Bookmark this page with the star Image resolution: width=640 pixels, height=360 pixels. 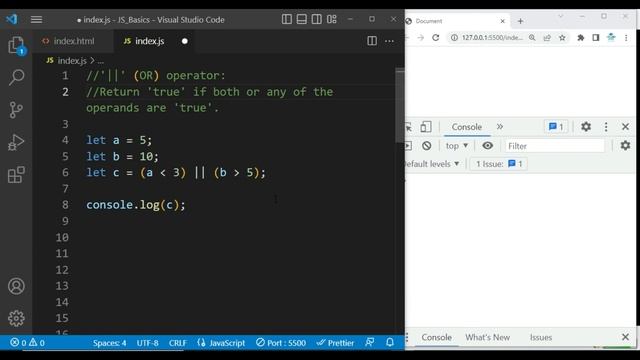tap(562, 38)
